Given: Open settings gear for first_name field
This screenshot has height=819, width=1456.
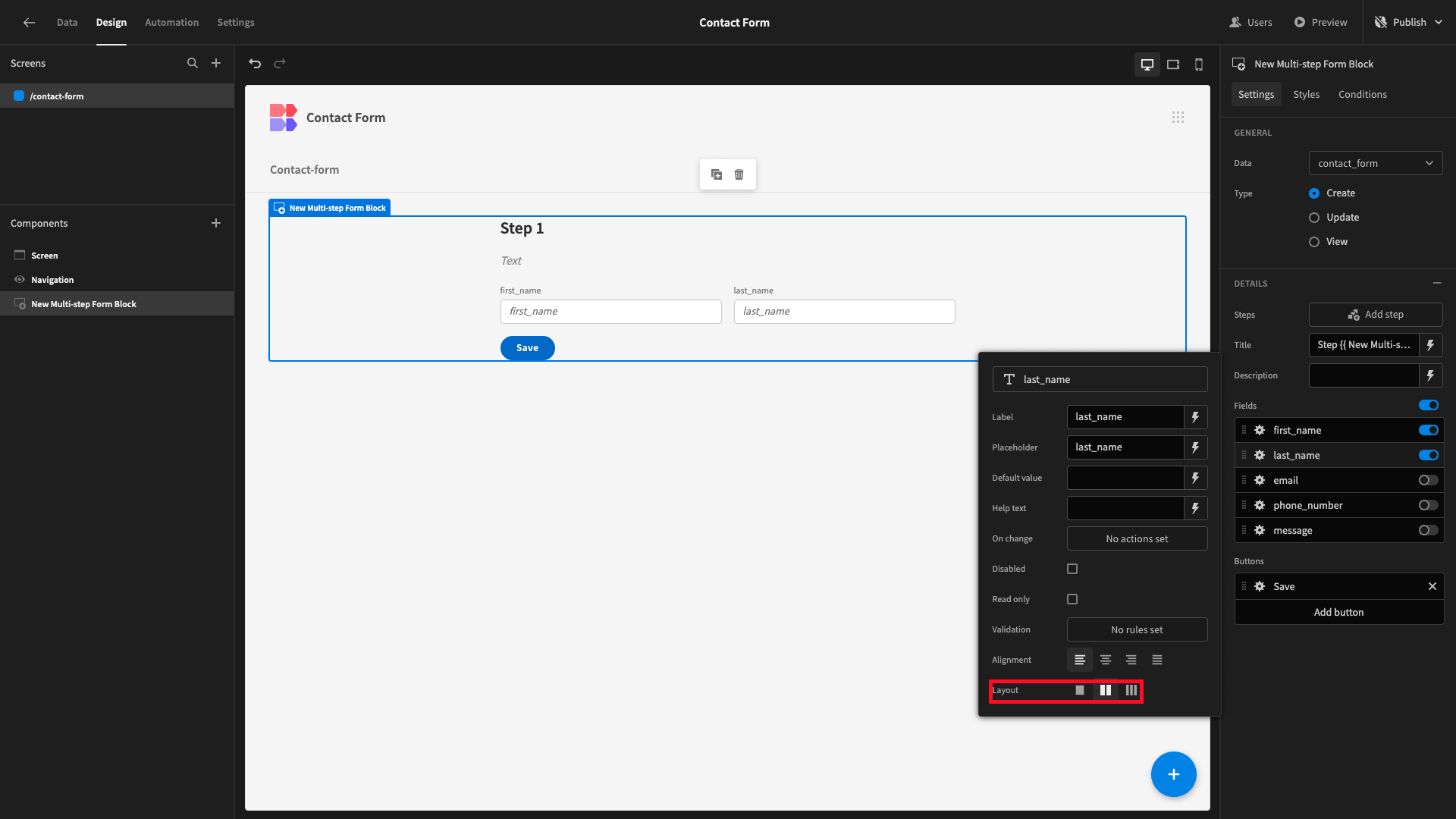Looking at the screenshot, I should tap(1260, 430).
